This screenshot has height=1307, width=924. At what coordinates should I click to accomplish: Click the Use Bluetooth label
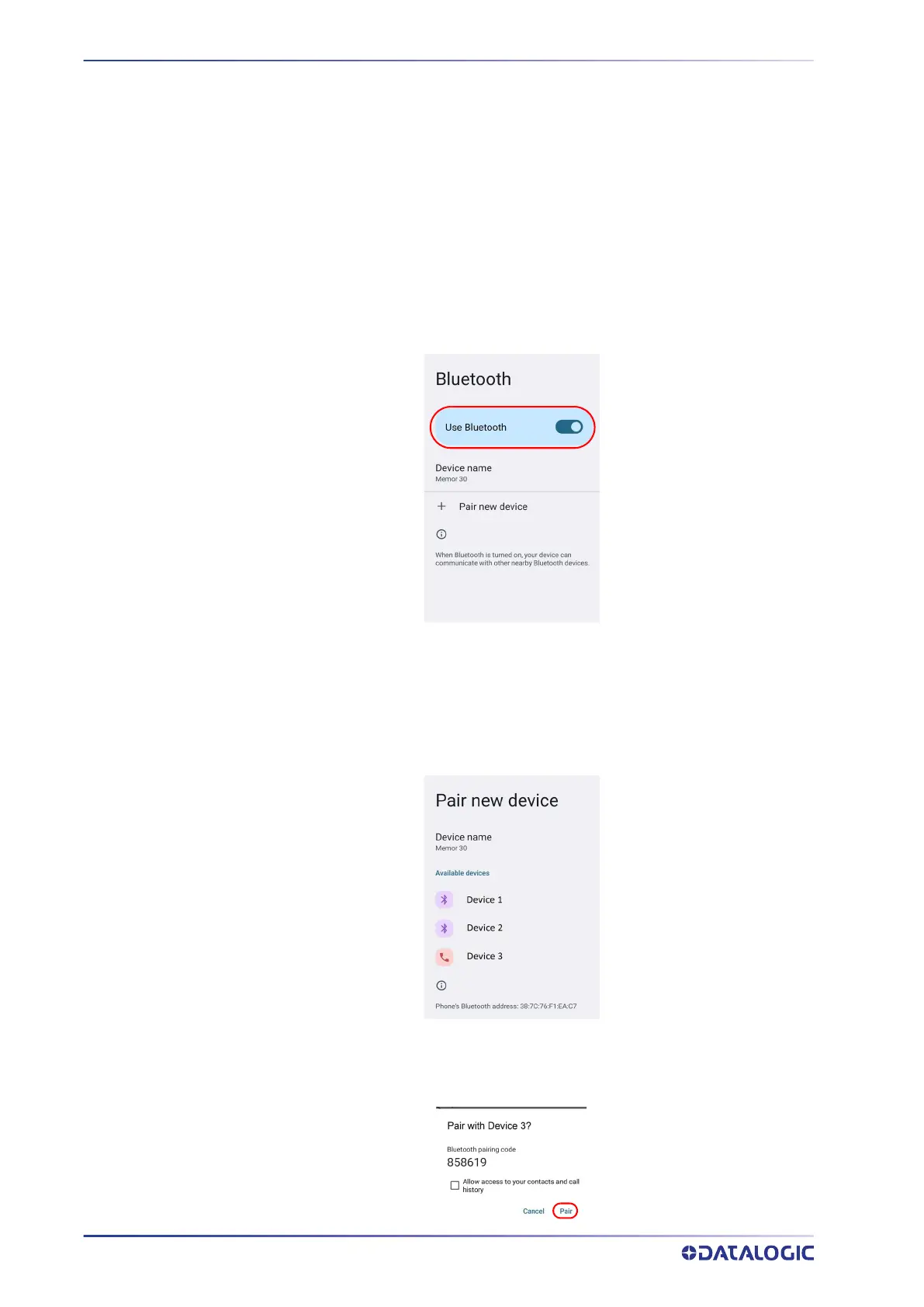[x=476, y=428]
